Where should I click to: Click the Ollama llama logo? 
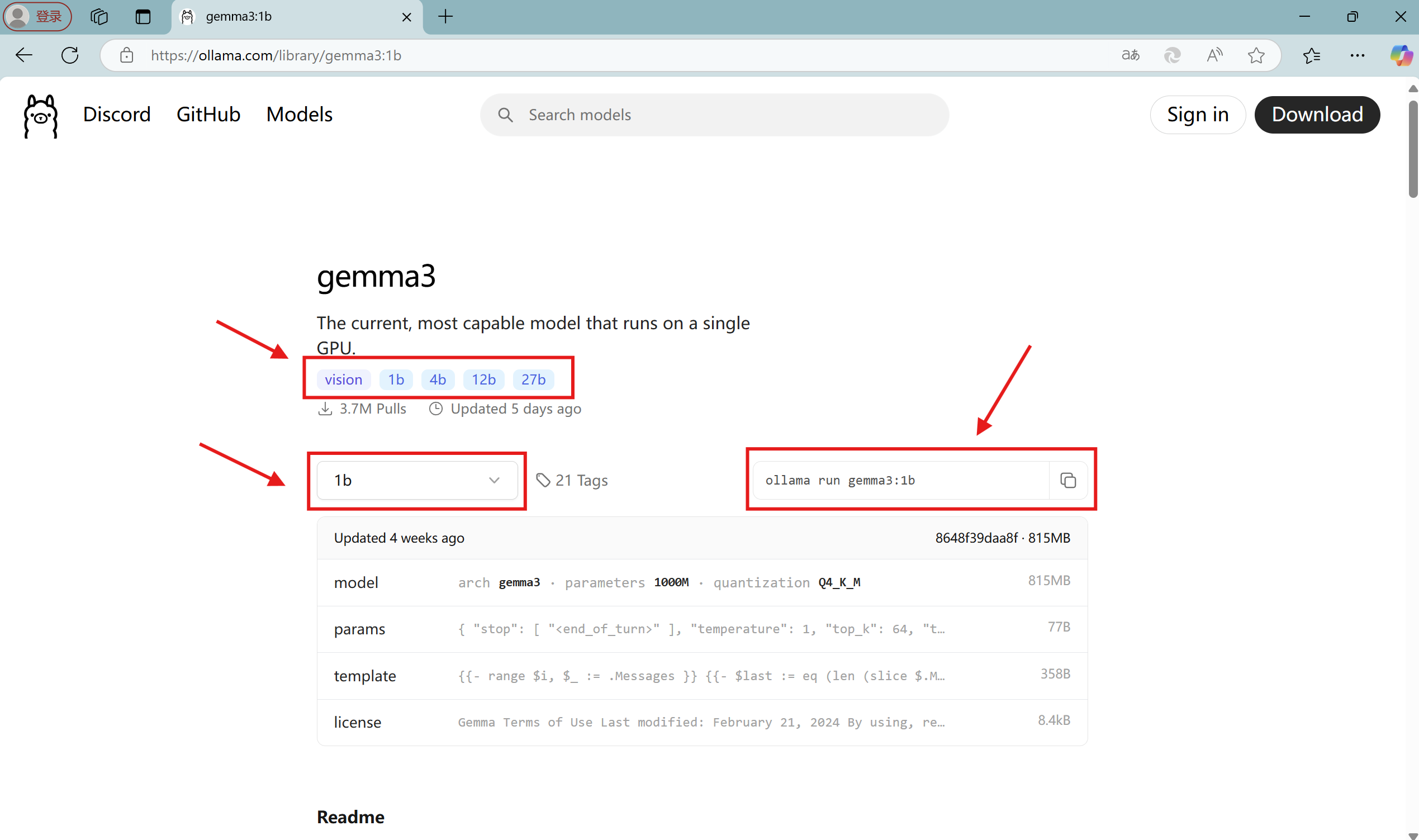(40, 116)
